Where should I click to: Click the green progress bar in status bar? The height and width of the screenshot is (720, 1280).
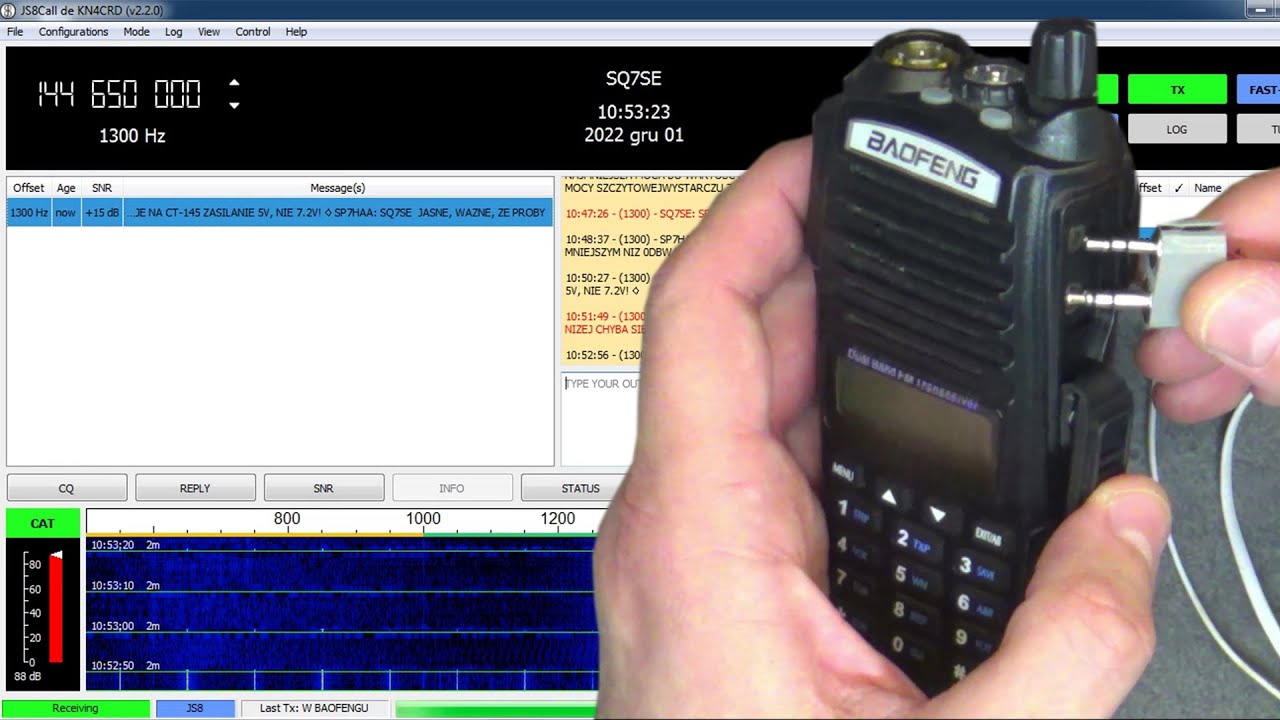coord(496,708)
